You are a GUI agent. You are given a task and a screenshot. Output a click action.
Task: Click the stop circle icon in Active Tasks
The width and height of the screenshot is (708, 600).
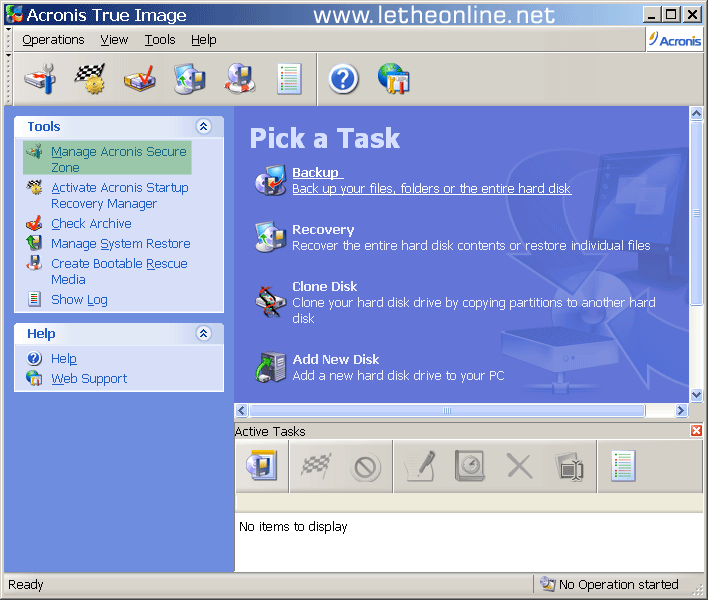365,467
